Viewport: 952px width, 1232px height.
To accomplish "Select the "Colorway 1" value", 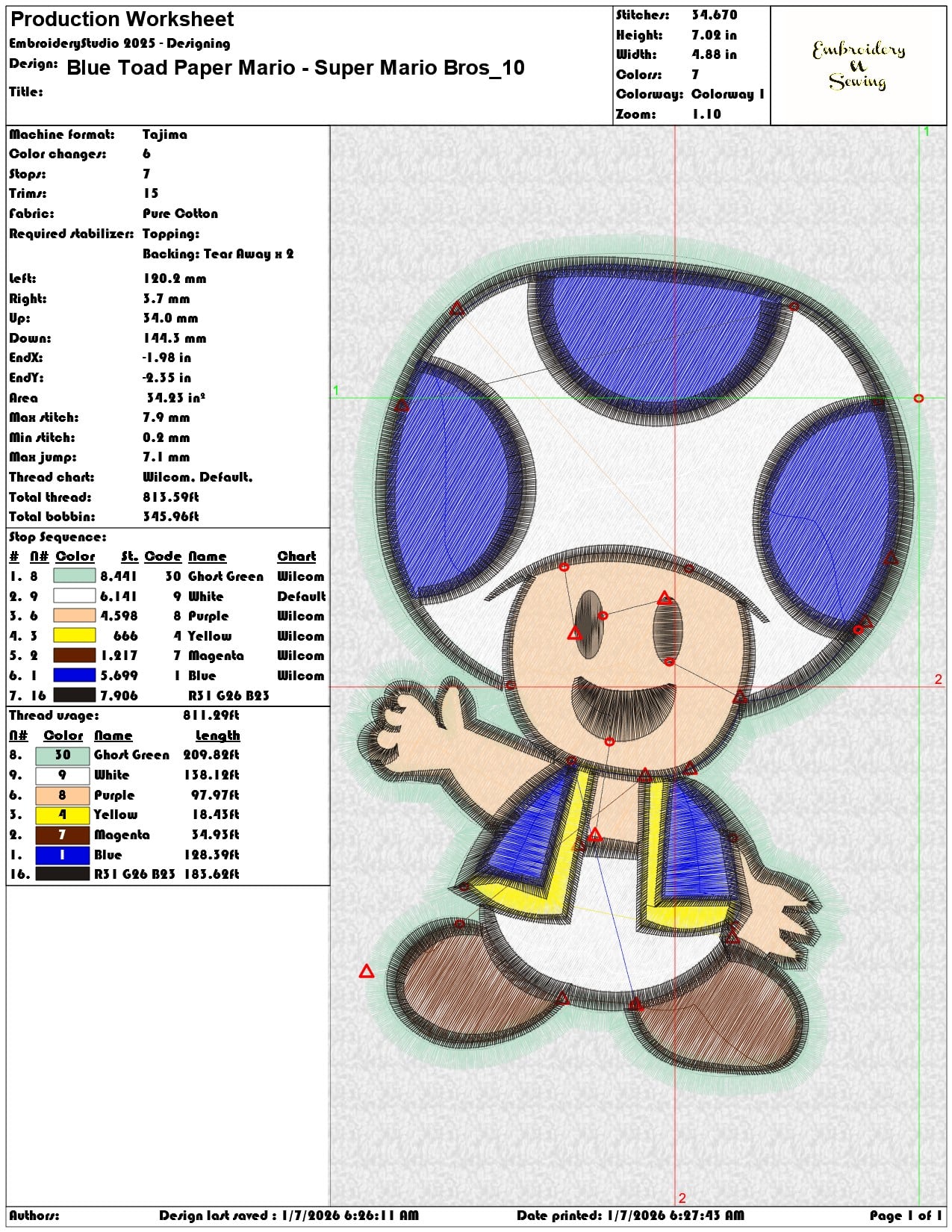I will [728, 94].
